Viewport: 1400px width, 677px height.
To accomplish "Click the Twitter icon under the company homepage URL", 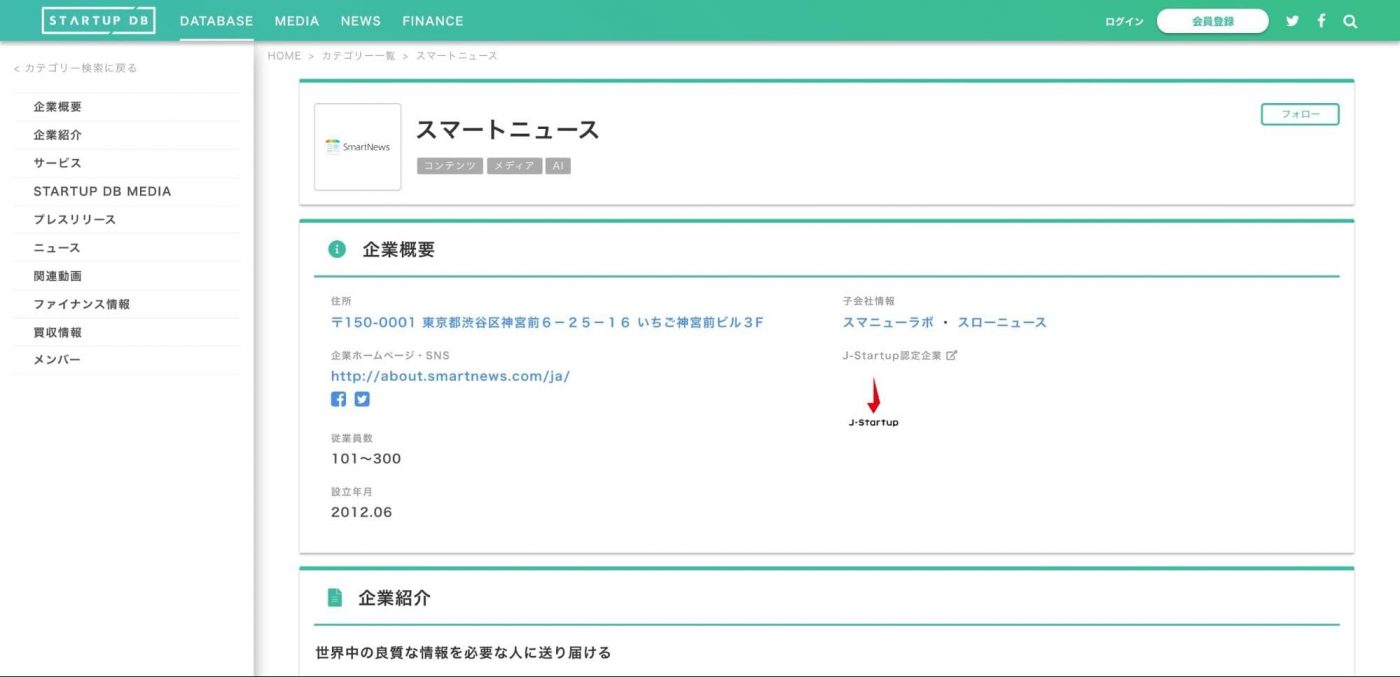I will pyautogui.click(x=362, y=399).
